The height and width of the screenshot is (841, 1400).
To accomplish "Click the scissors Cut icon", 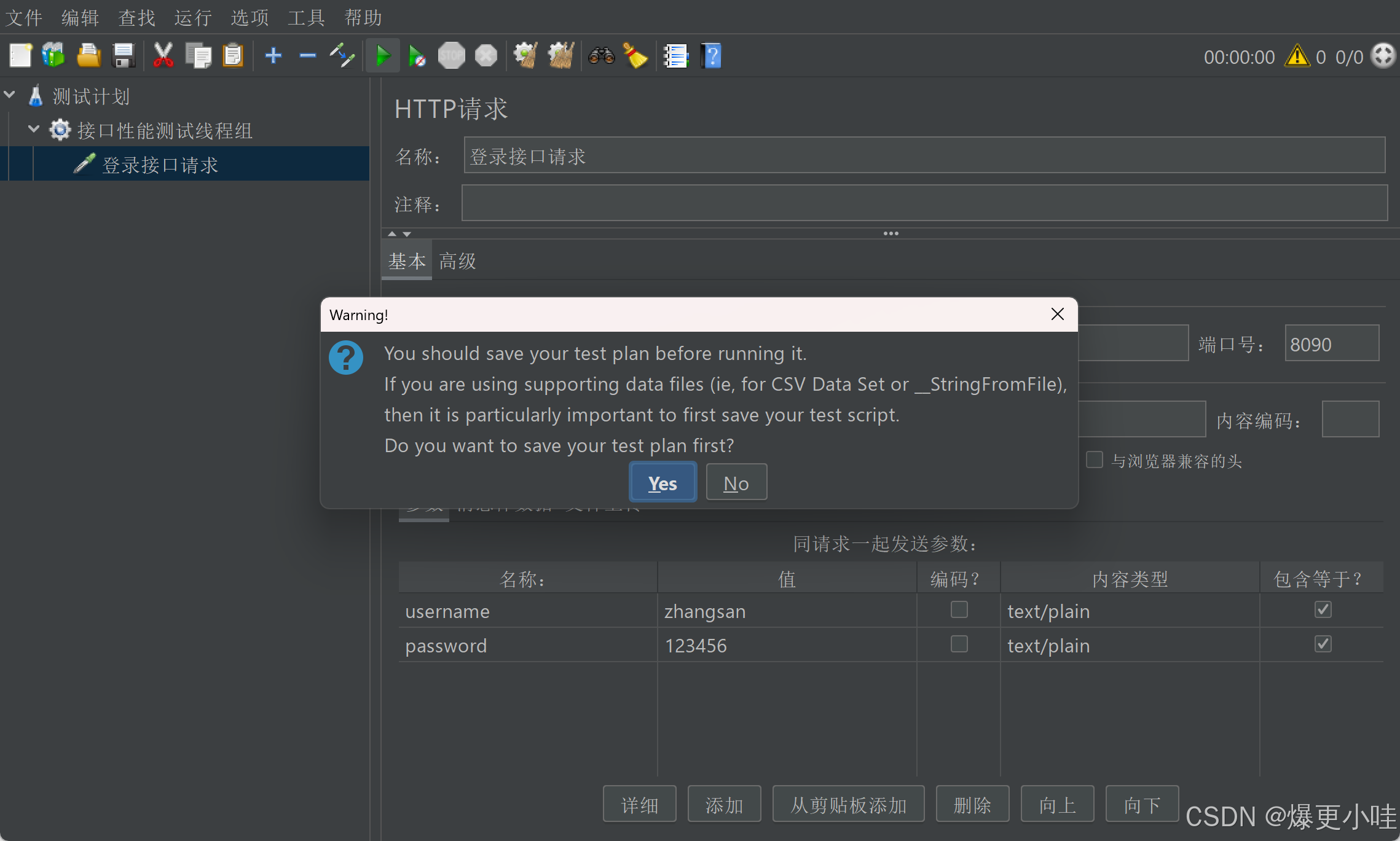I will click(163, 56).
